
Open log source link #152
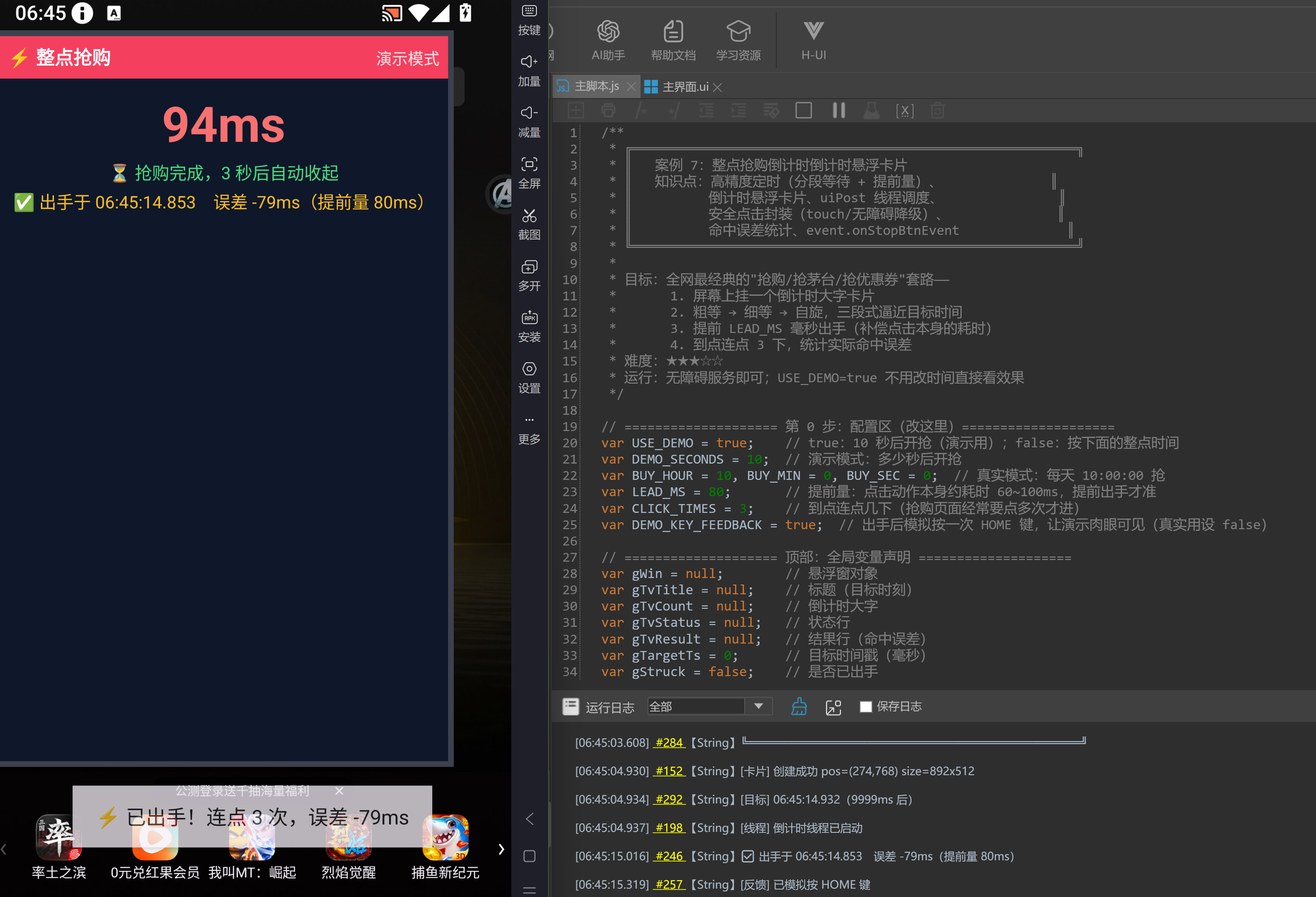pyautogui.click(x=669, y=771)
